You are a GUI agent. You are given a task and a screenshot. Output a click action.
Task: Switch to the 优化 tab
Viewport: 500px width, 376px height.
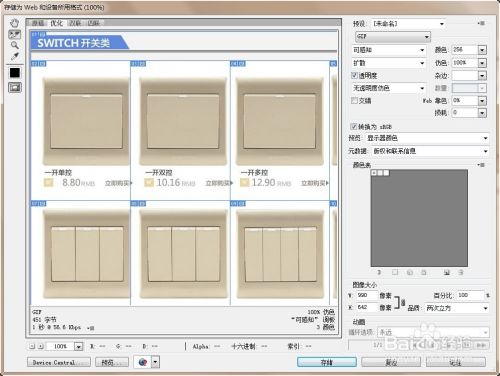tap(56, 23)
